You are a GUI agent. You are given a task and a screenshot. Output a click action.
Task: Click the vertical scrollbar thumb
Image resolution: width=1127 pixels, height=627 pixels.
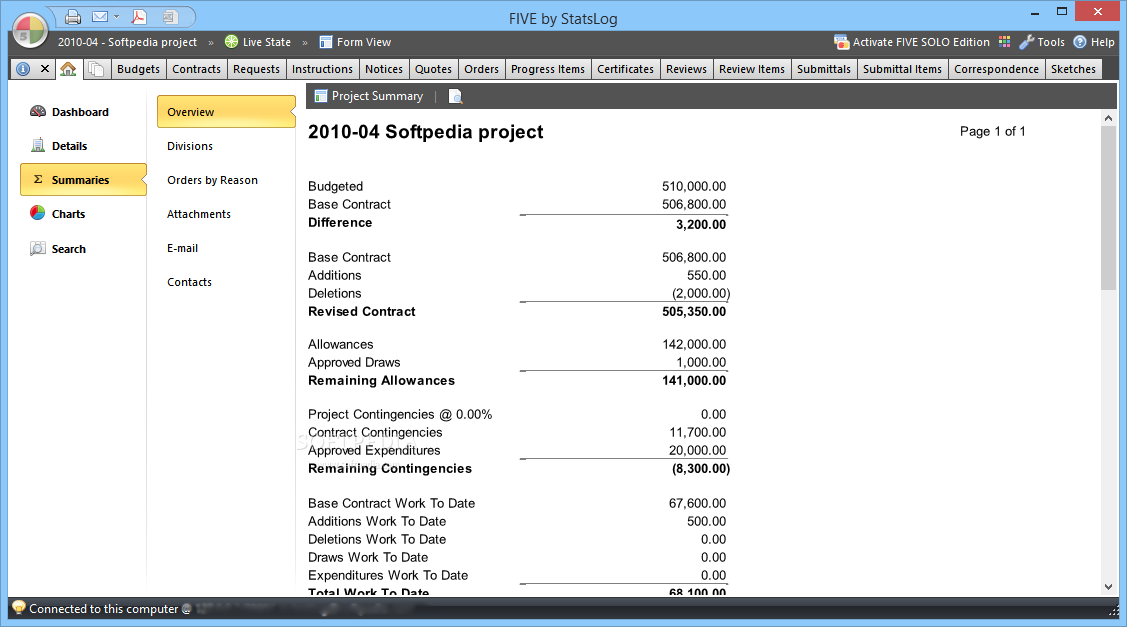click(1108, 209)
